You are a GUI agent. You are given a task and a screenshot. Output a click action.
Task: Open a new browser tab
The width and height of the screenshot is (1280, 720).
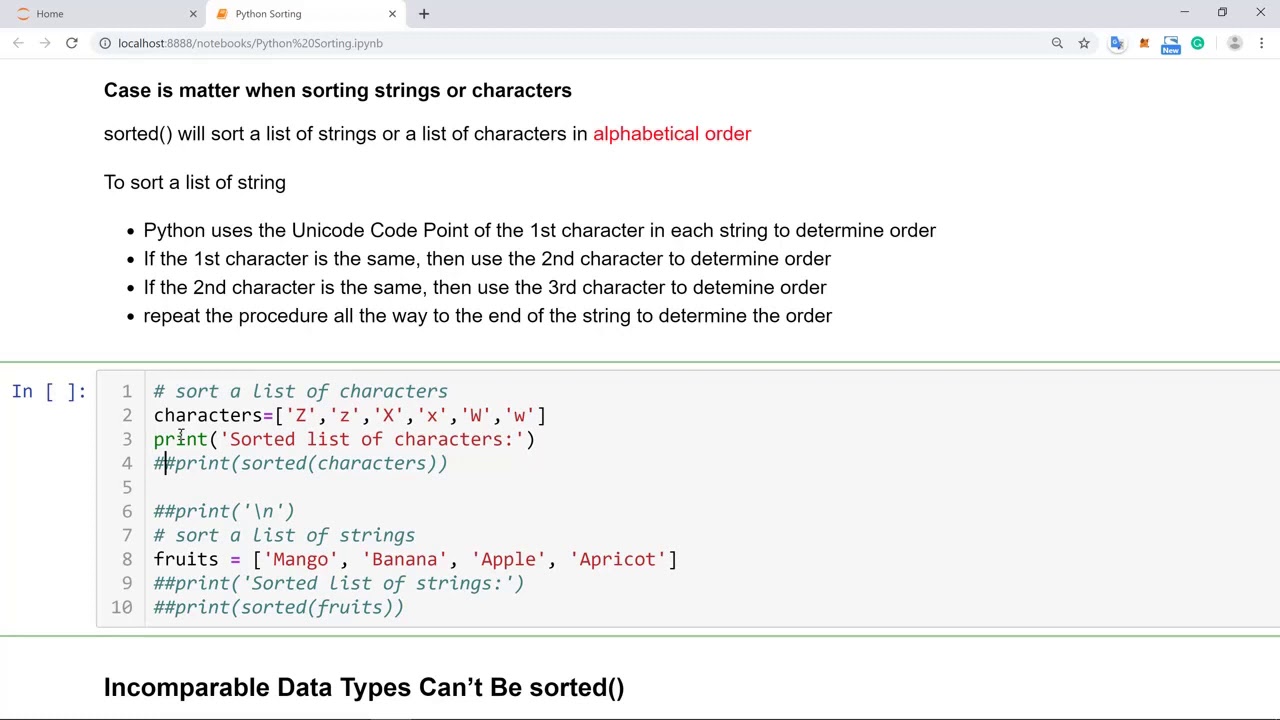pyautogui.click(x=424, y=14)
